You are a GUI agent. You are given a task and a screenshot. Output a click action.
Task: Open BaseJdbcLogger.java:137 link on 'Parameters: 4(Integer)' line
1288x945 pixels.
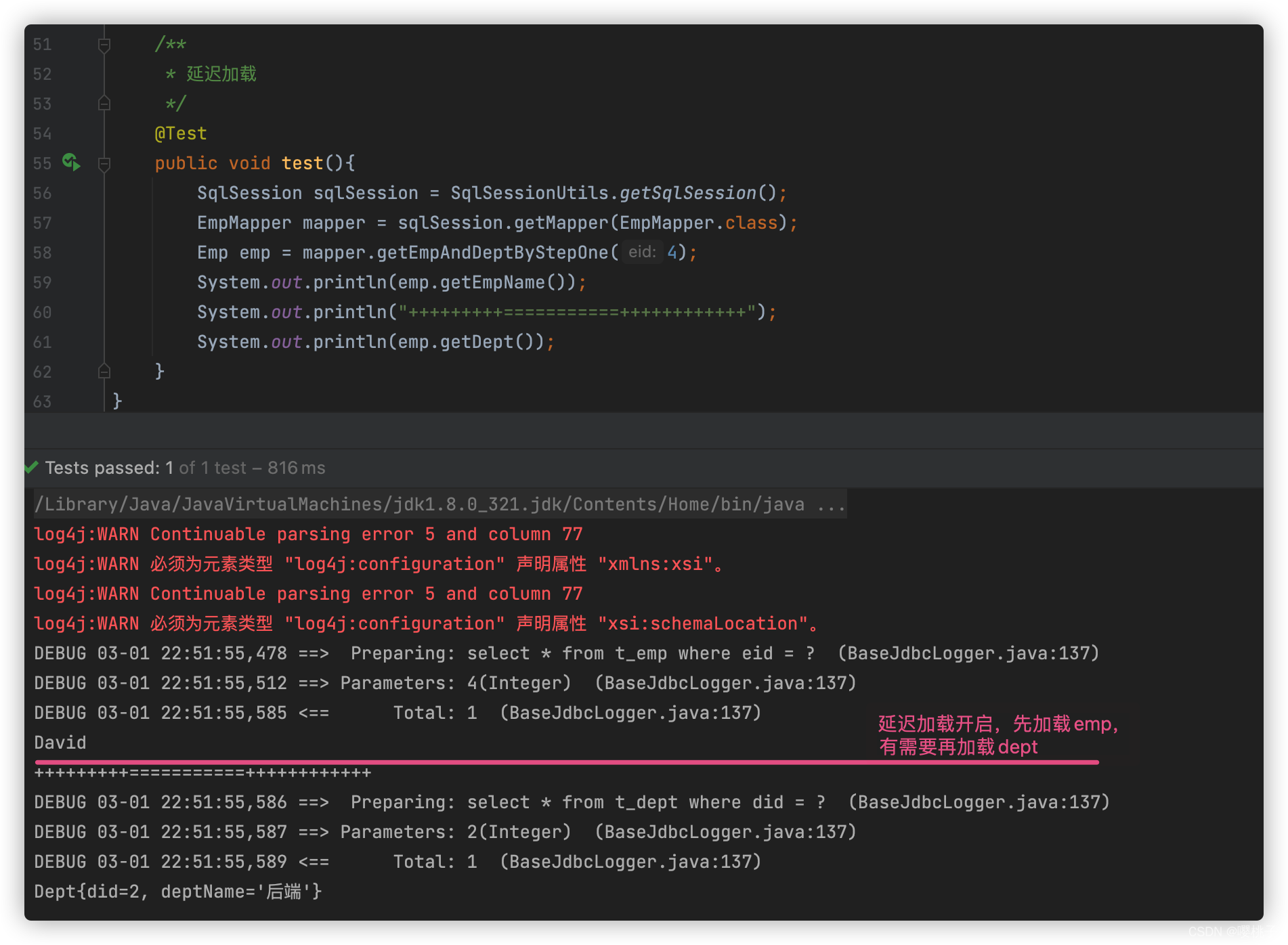[x=726, y=683]
